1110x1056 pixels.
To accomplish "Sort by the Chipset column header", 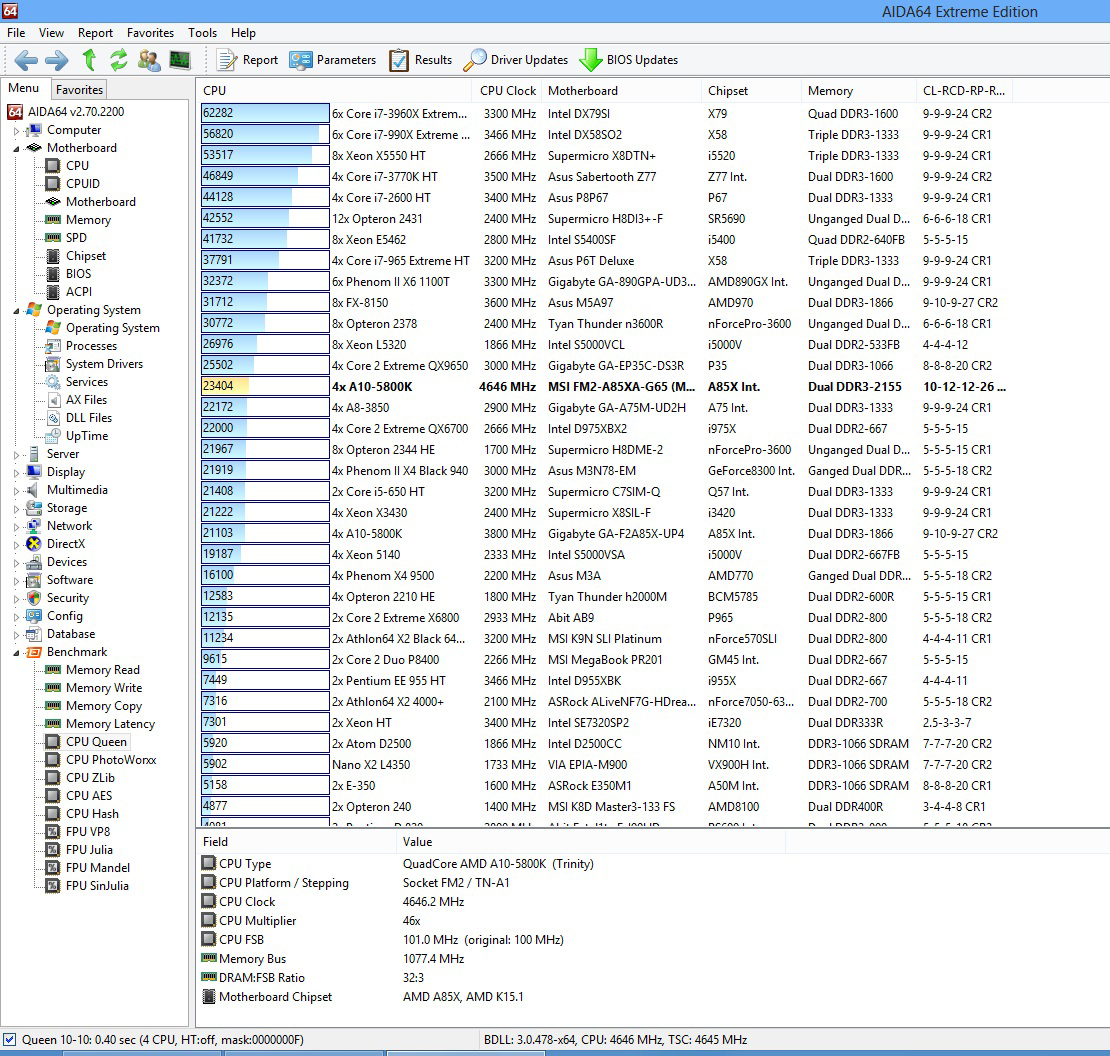I will coord(752,91).
